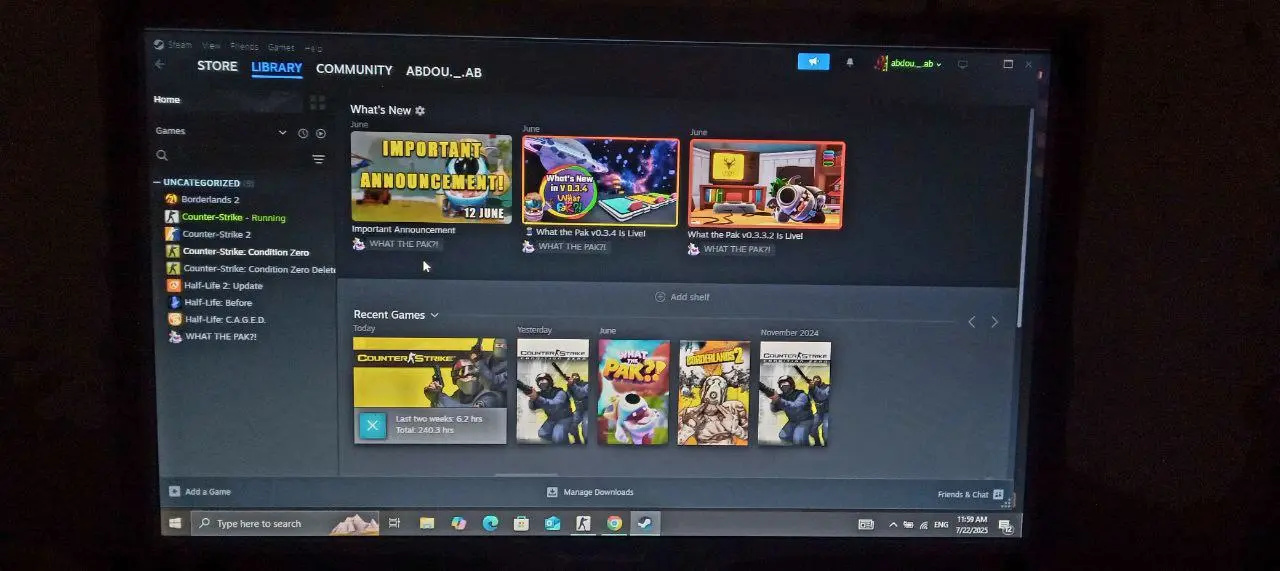The image size is (1280, 571).
Task: Open the library advanced filters icon
Action: [x=319, y=159]
